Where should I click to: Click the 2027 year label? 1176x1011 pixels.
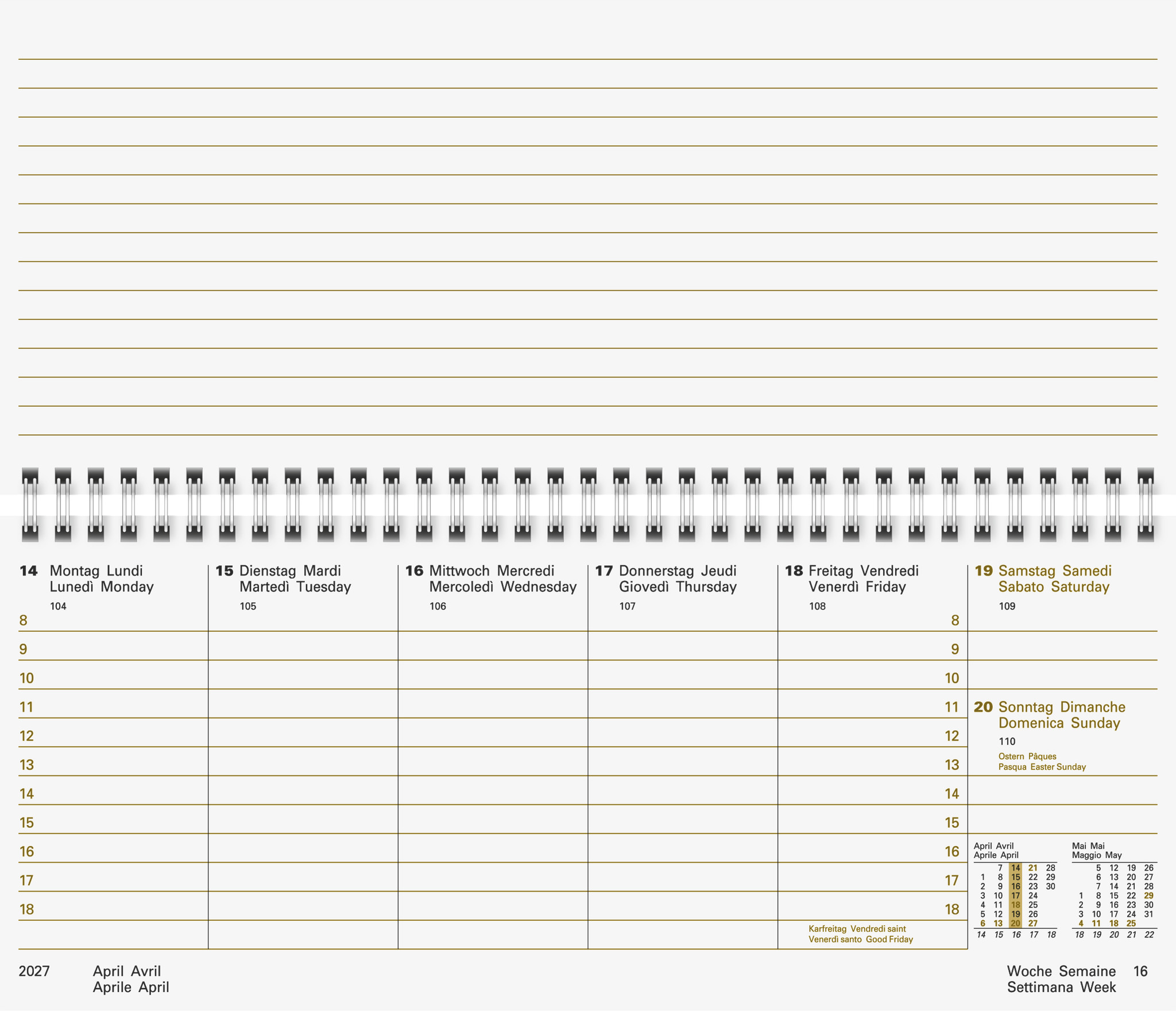pos(34,971)
